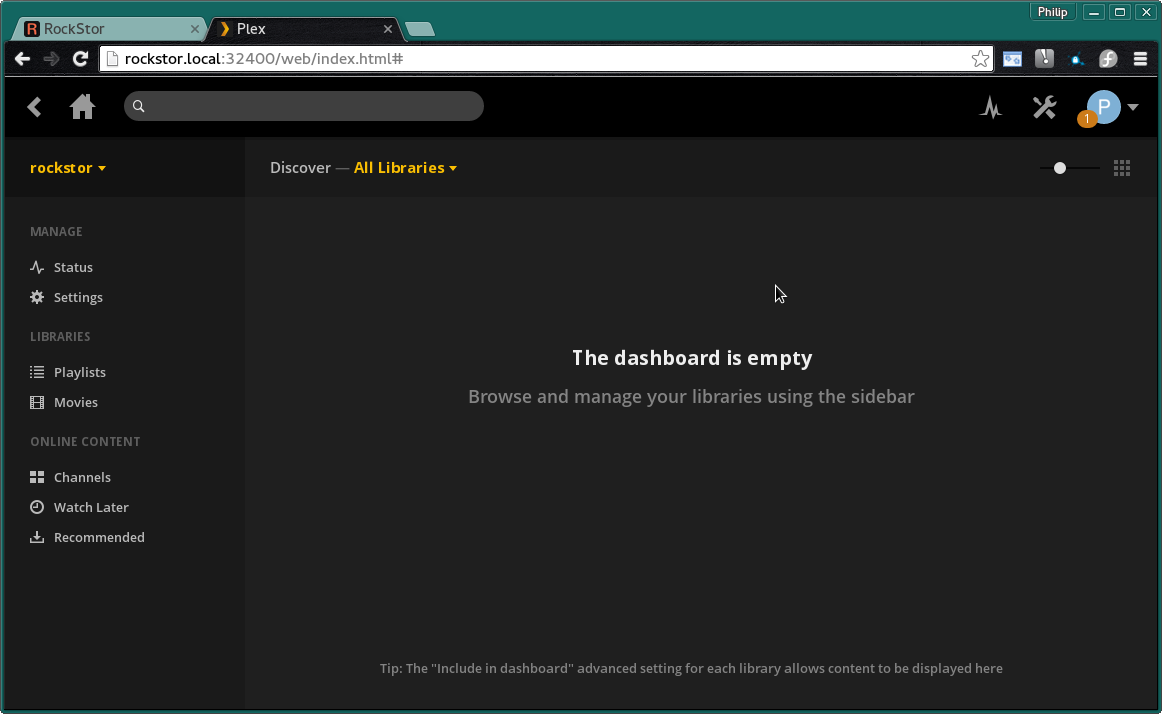This screenshot has height=714, width=1162.
Task: Open Status in the sidebar
Action: click(x=73, y=268)
